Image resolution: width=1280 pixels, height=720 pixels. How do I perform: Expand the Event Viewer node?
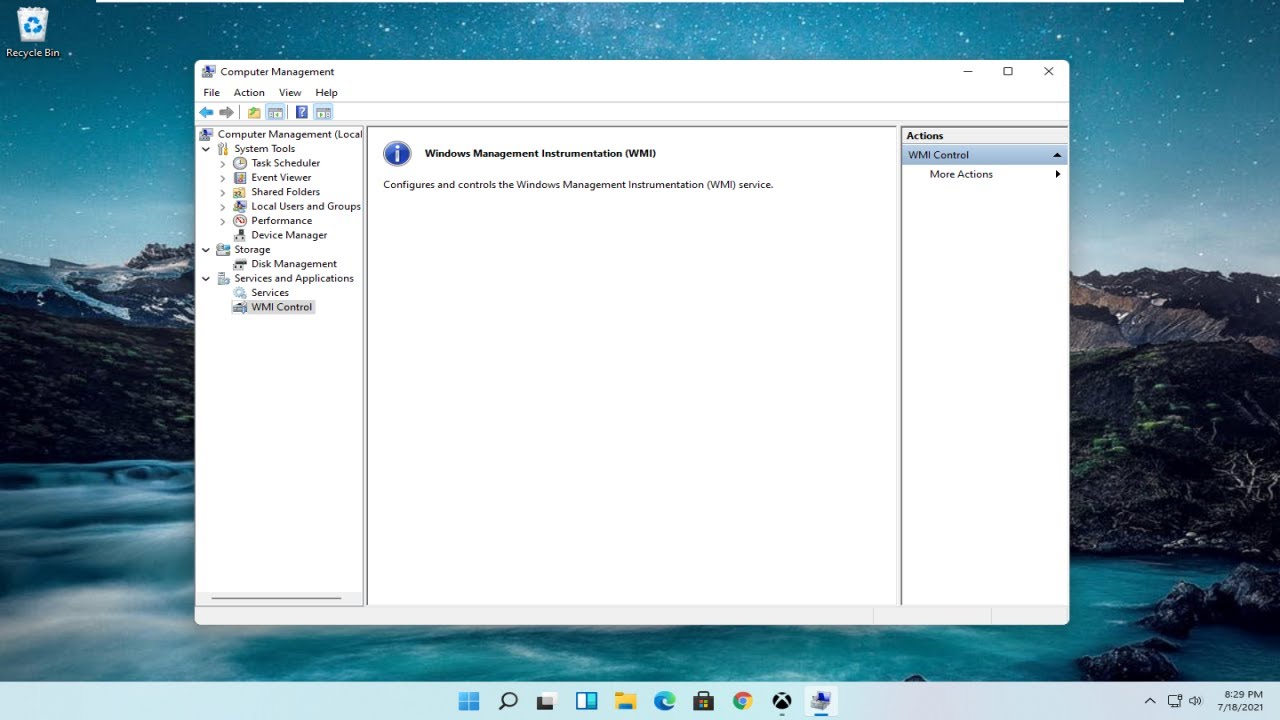[223, 178]
